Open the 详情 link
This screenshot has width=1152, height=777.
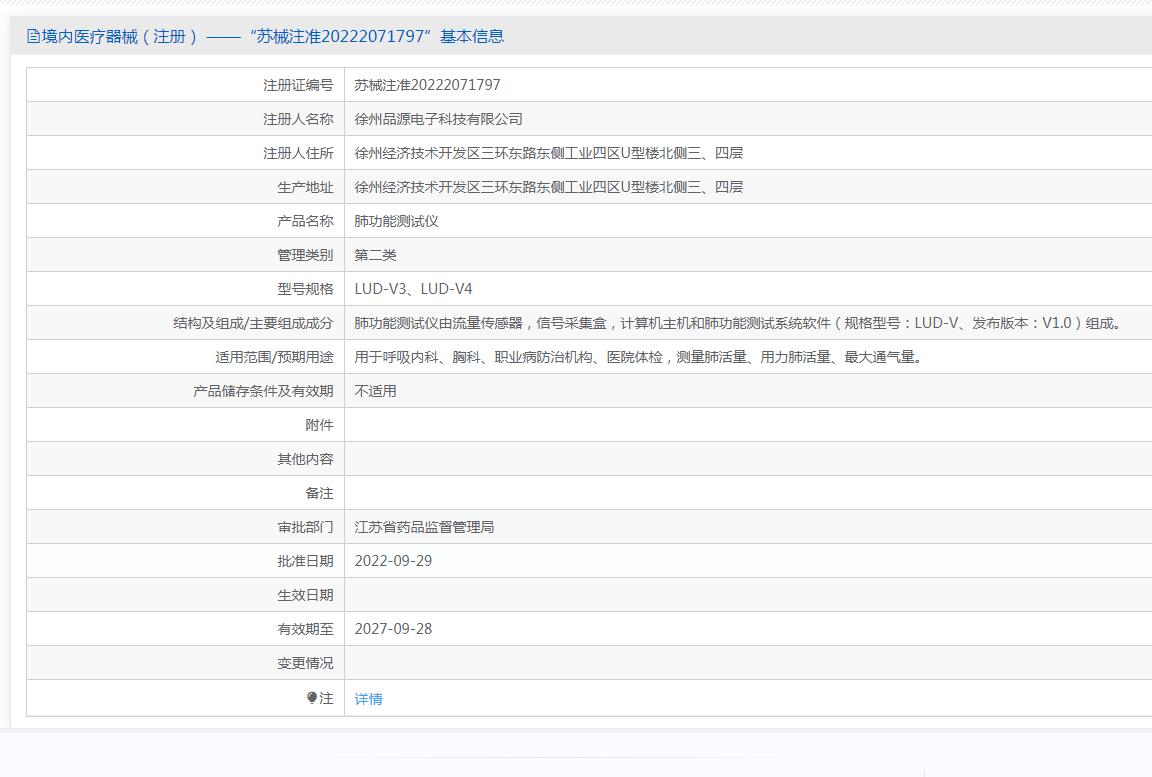pyautogui.click(x=368, y=699)
